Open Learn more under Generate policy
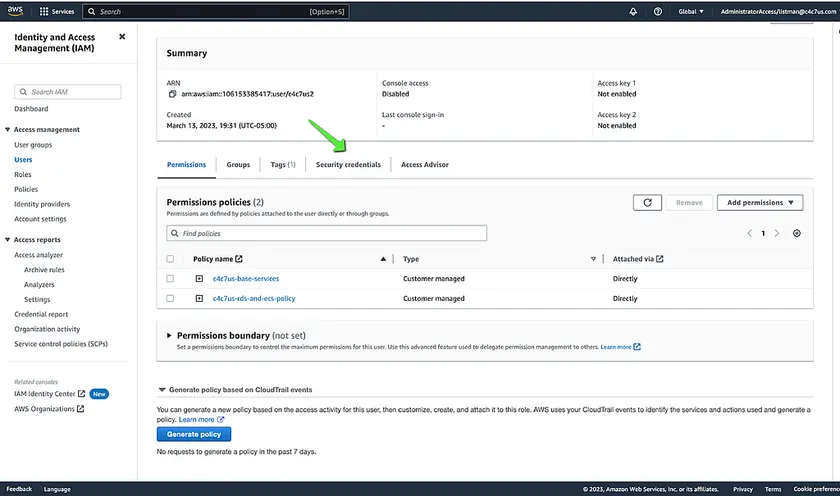 [x=201, y=419]
